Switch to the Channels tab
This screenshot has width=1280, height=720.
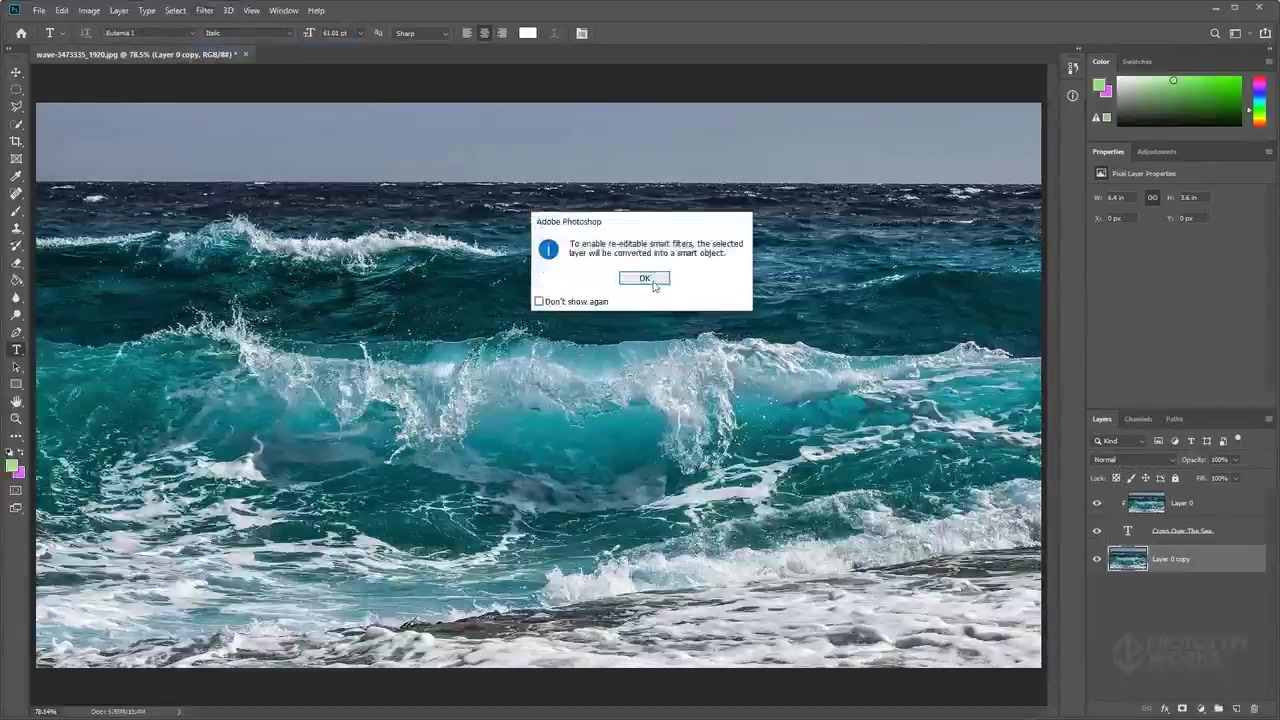pyautogui.click(x=1138, y=419)
